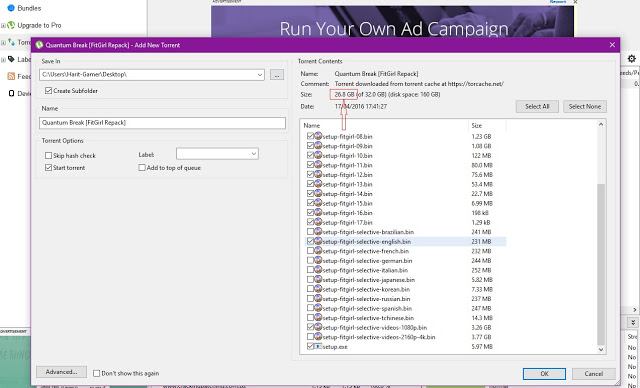Enable Skip hash check option

coord(49,155)
